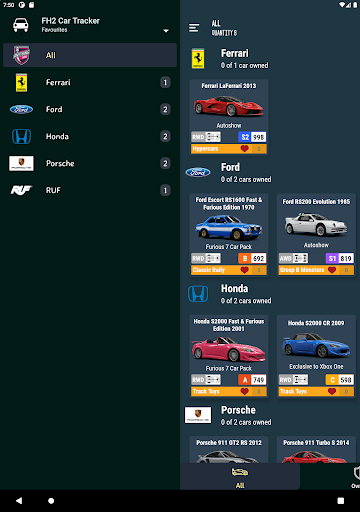Tap the Ford oval logo in the sidebar
Screen dimensions: 360x512
21,109
